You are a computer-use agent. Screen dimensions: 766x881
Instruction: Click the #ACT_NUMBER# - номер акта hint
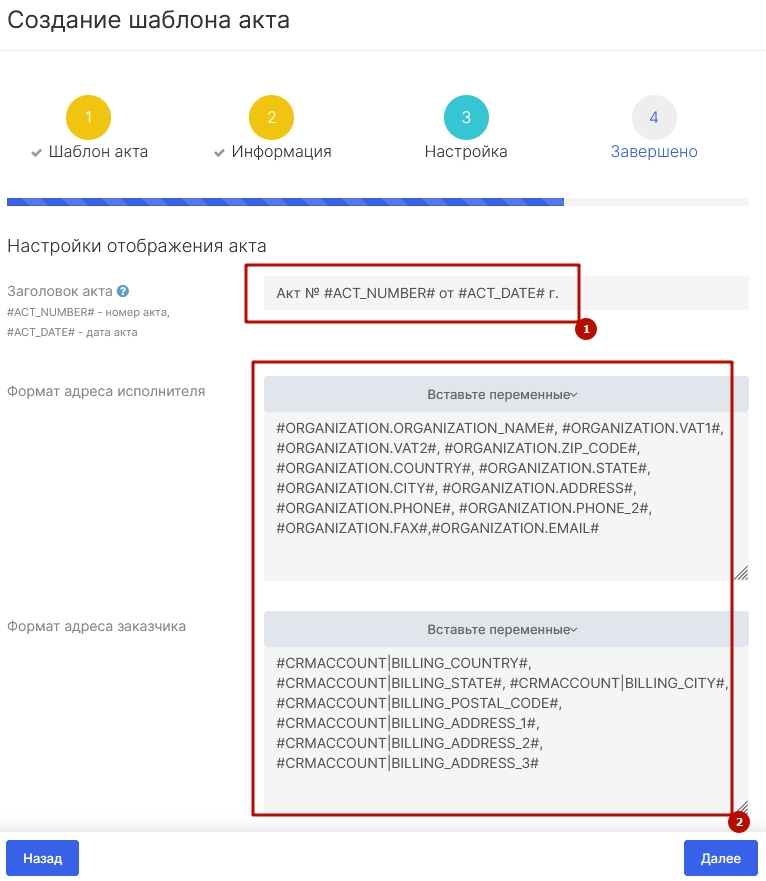pos(88,312)
